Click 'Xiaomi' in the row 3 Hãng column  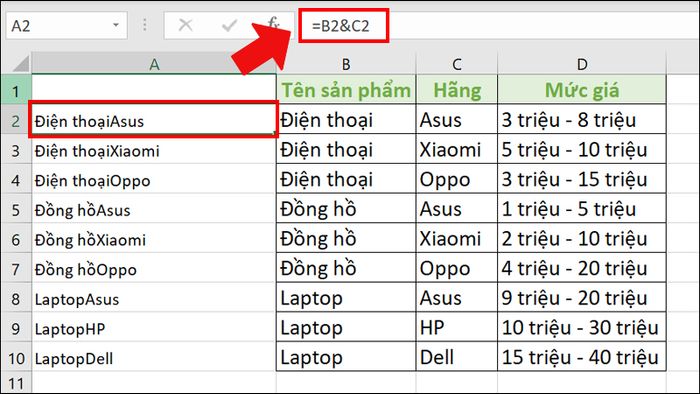coord(457,149)
